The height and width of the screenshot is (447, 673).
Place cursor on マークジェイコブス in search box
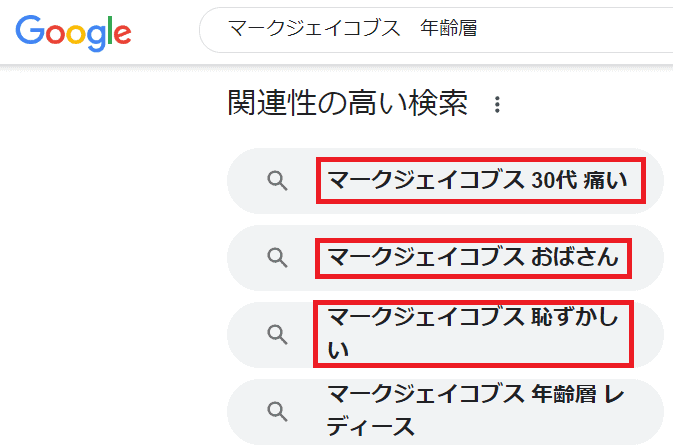tap(314, 28)
